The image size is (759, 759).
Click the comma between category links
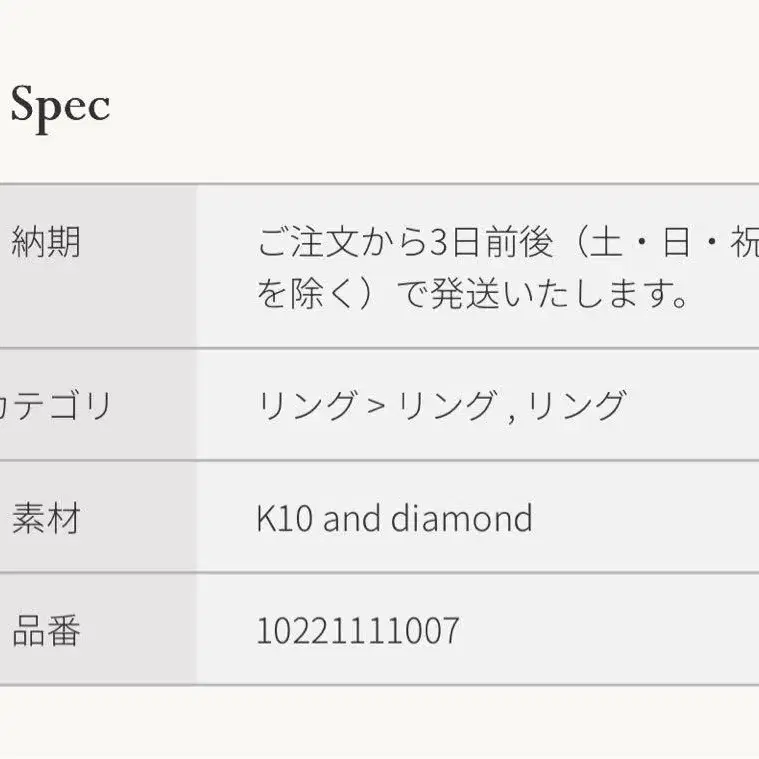511,410
